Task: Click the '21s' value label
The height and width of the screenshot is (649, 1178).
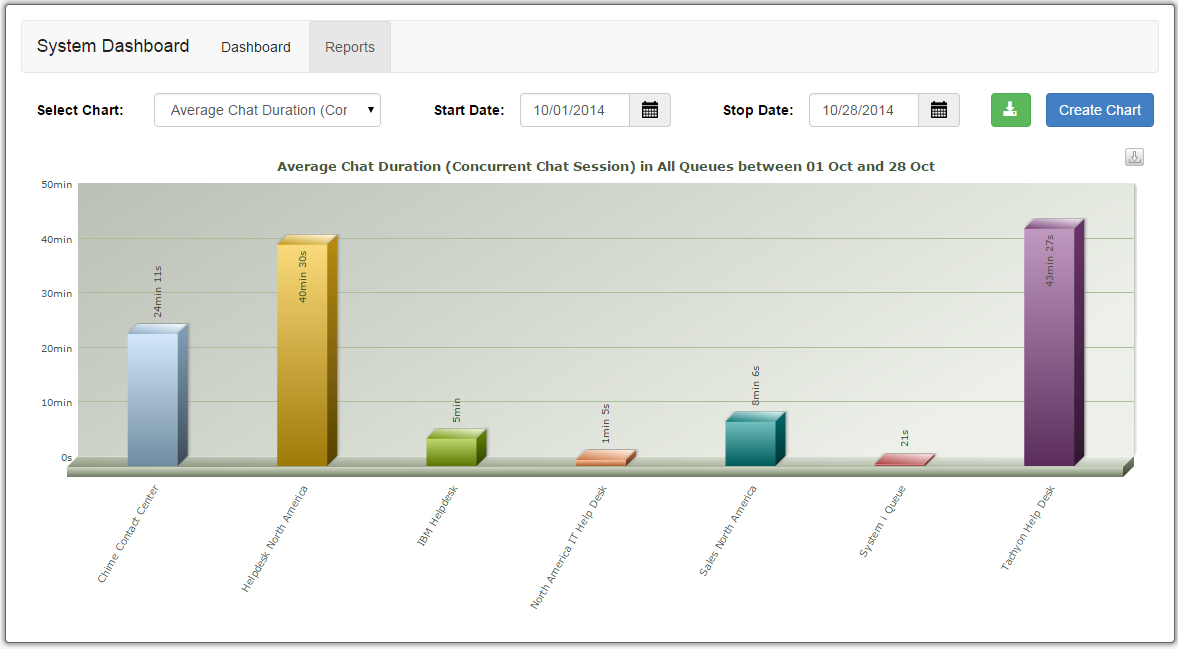Action: point(905,438)
